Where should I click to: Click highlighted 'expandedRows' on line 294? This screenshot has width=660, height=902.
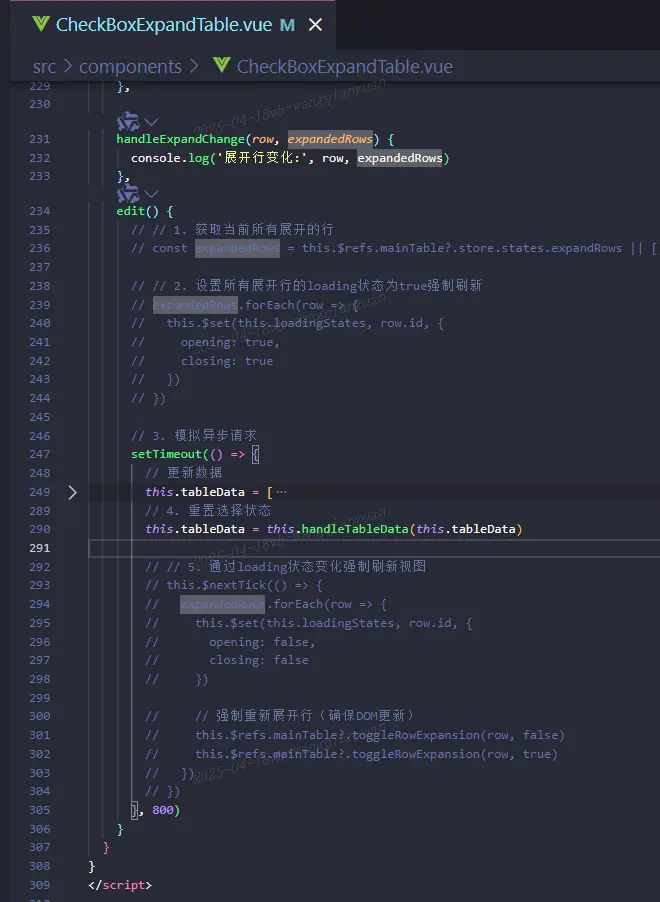pyautogui.click(x=223, y=604)
